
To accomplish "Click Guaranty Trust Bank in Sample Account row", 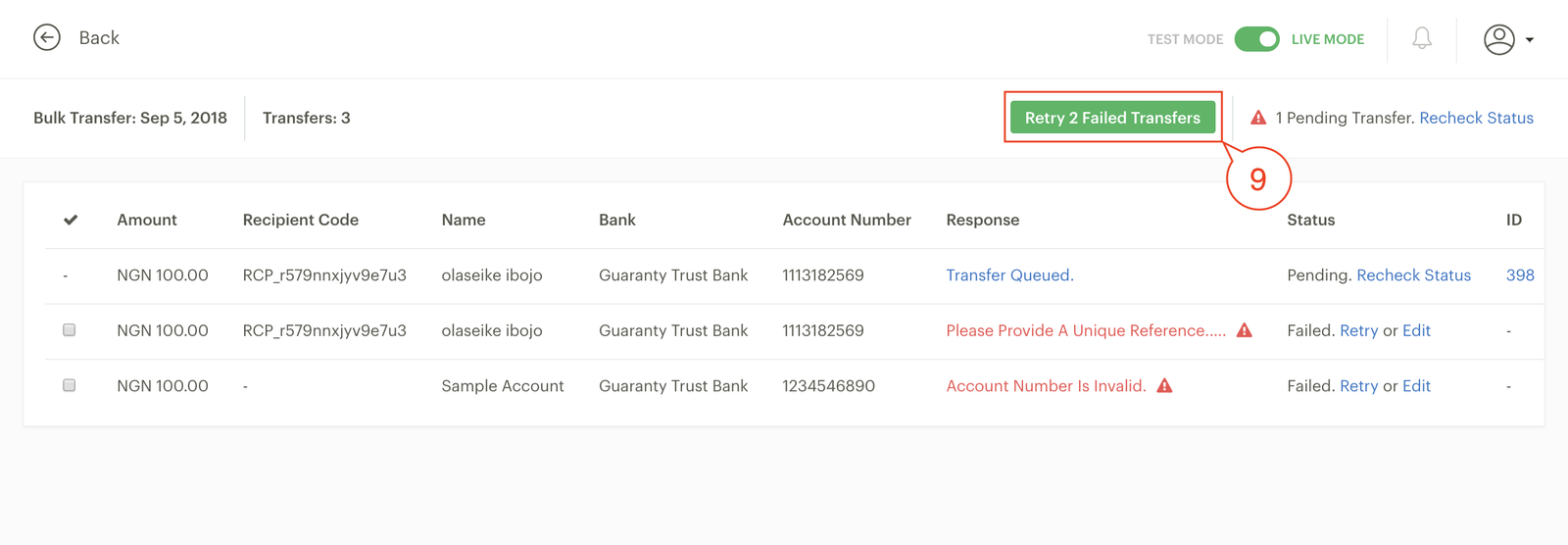I will pos(673,386).
